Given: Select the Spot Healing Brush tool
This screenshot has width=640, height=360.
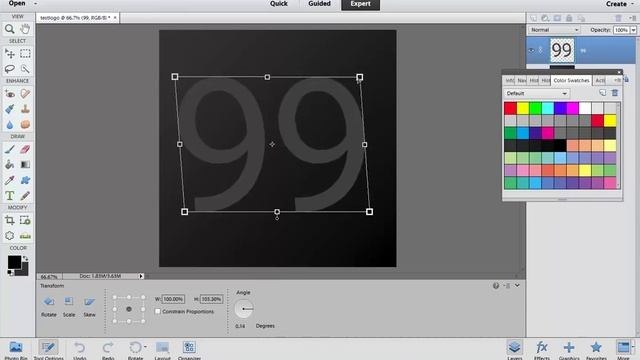Looking at the screenshot, I should click(25, 94).
